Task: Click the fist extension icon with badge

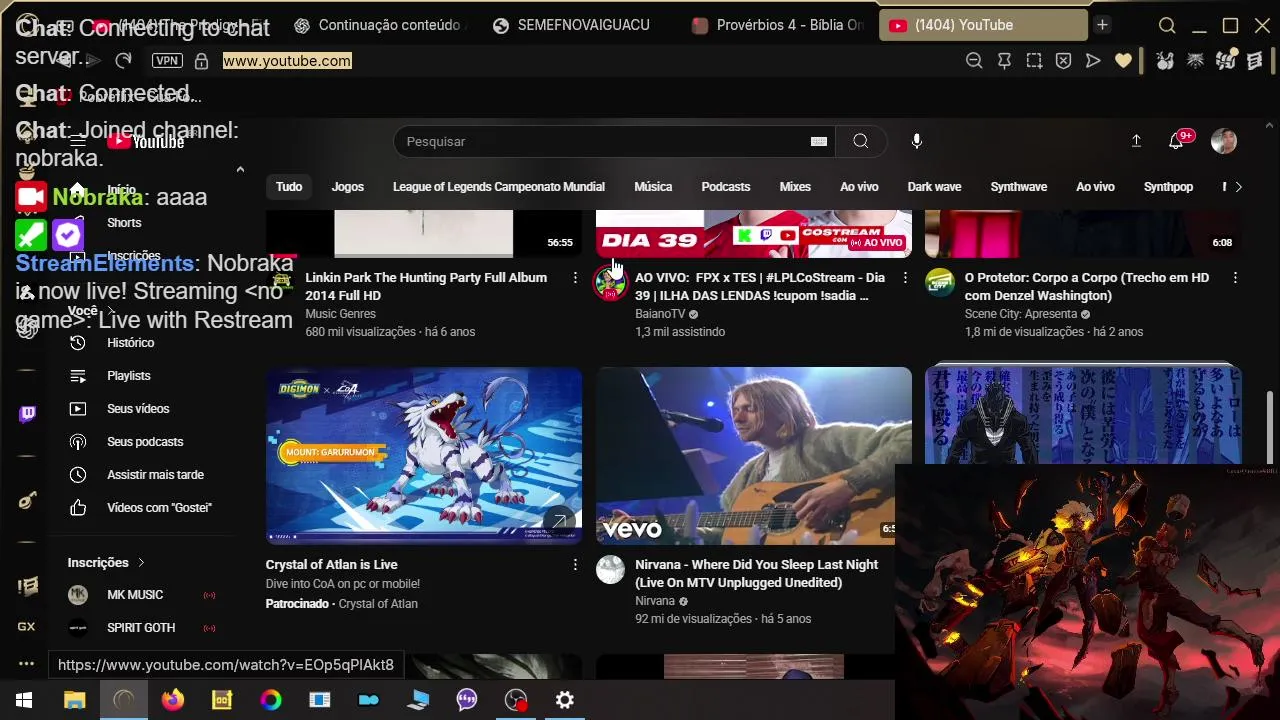Action: [x=1225, y=61]
